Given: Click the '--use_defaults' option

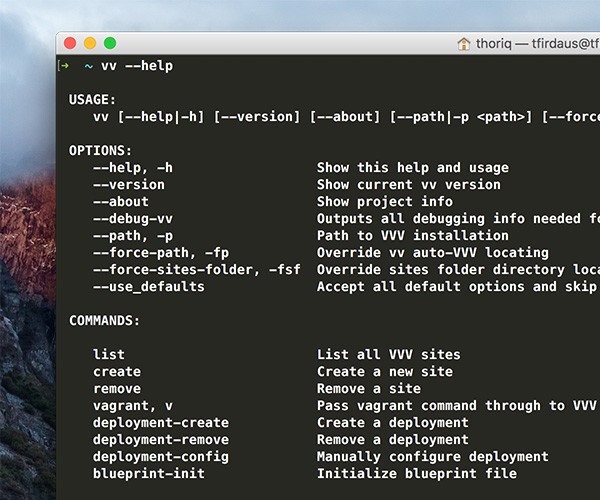Looking at the screenshot, I should (x=149, y=287).
